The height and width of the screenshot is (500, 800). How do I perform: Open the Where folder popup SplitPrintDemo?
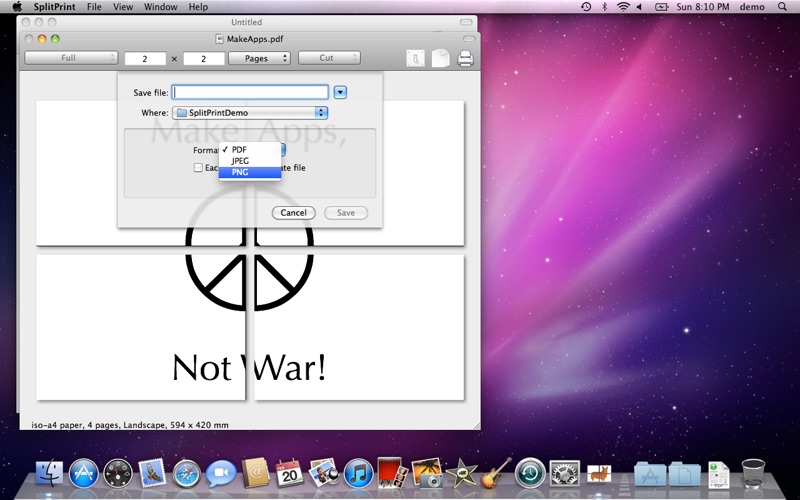tap(250, 113)
